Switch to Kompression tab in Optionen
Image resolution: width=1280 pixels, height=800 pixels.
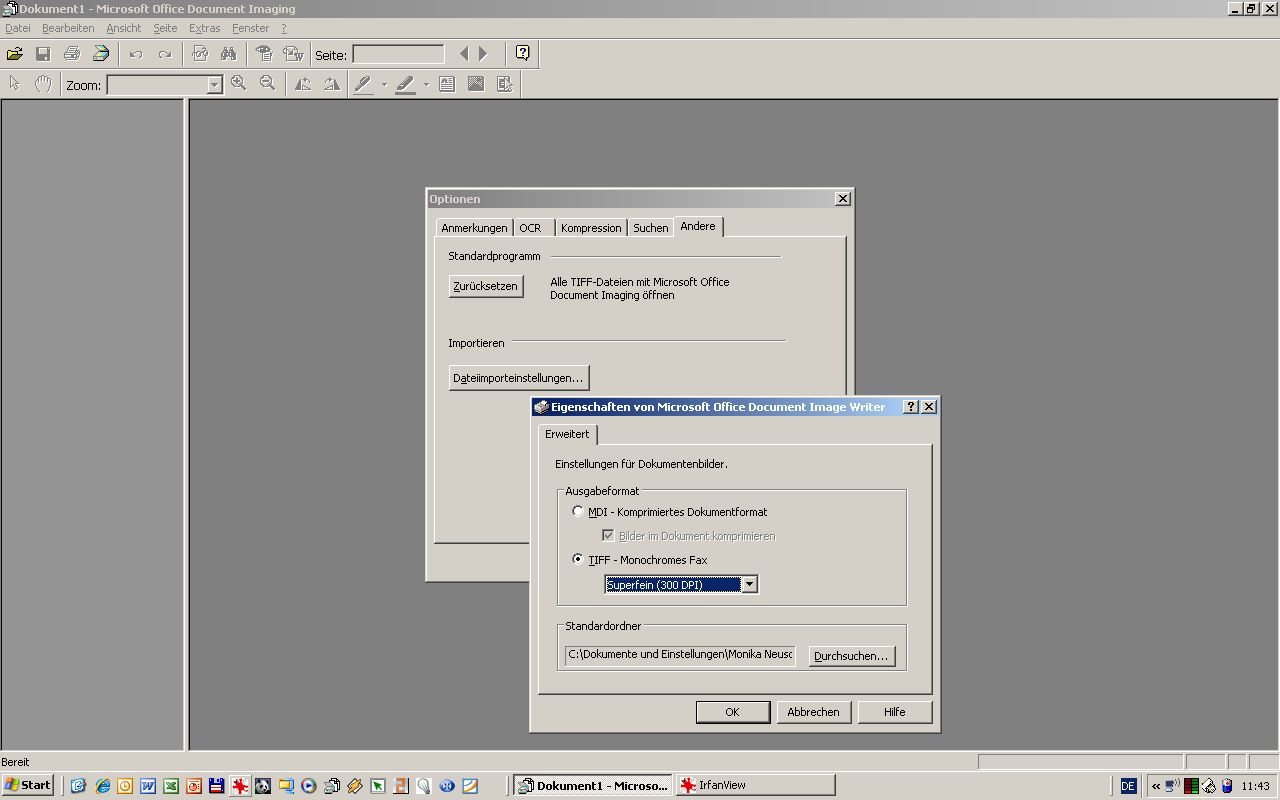coord(591,228)
